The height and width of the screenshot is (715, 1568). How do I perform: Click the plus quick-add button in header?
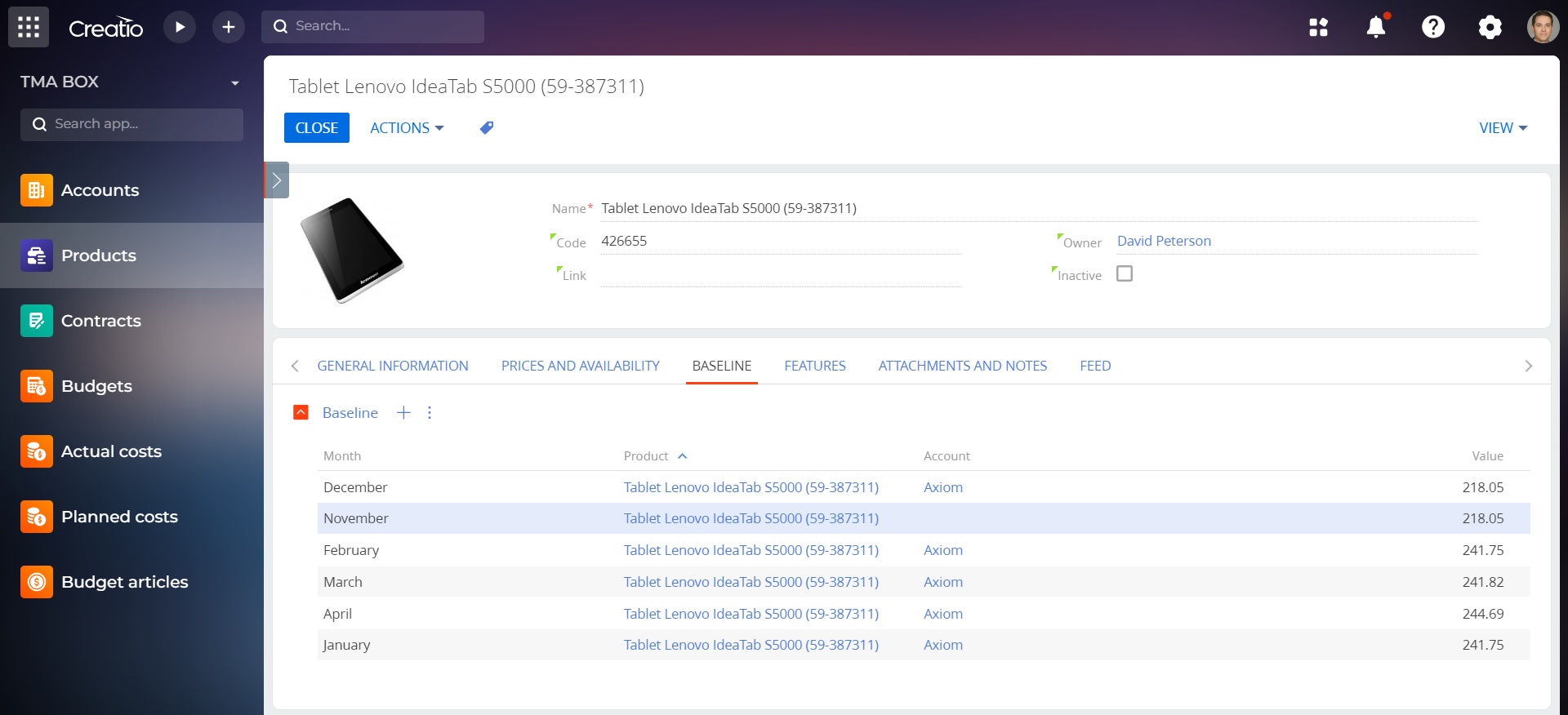click(229, 27)
